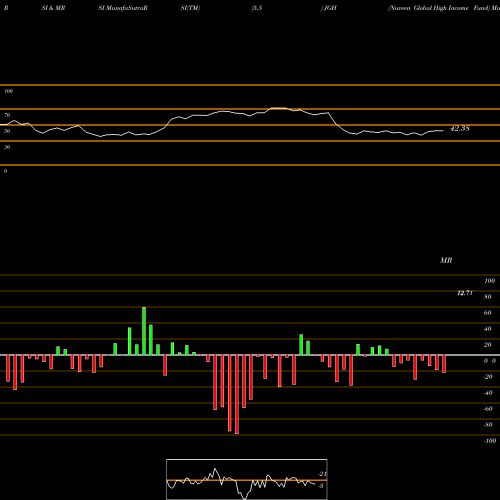Screen dimensions: 500x500
Task: Click the 70 level label on RSI axis
Action: tap(7, 115)
